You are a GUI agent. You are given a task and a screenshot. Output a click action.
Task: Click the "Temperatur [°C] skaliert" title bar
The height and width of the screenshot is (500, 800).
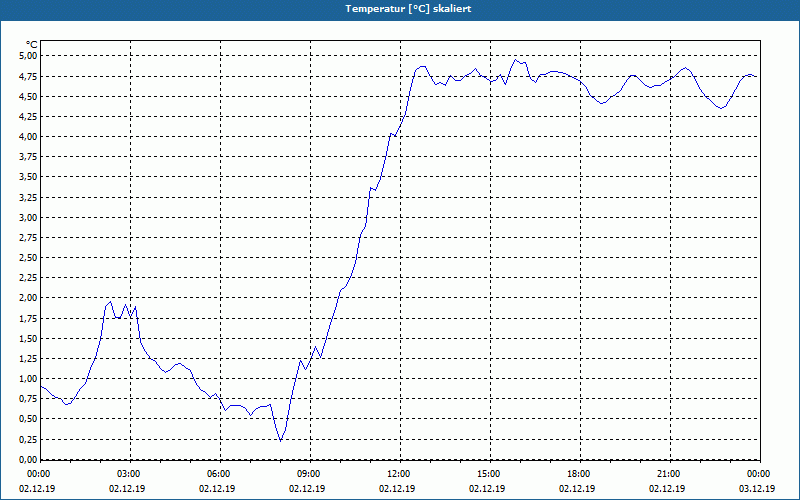click(400, 9)
